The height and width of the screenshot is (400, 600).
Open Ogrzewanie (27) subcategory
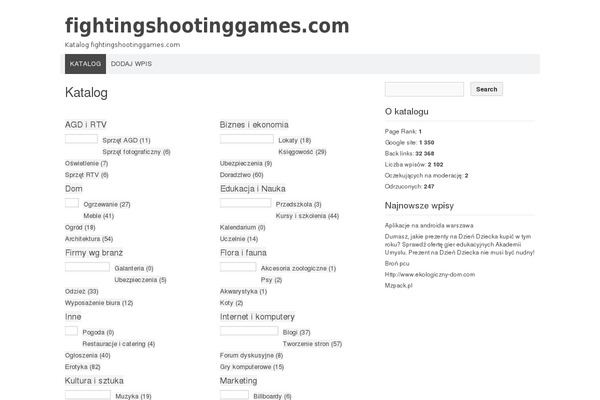(107, 204)
